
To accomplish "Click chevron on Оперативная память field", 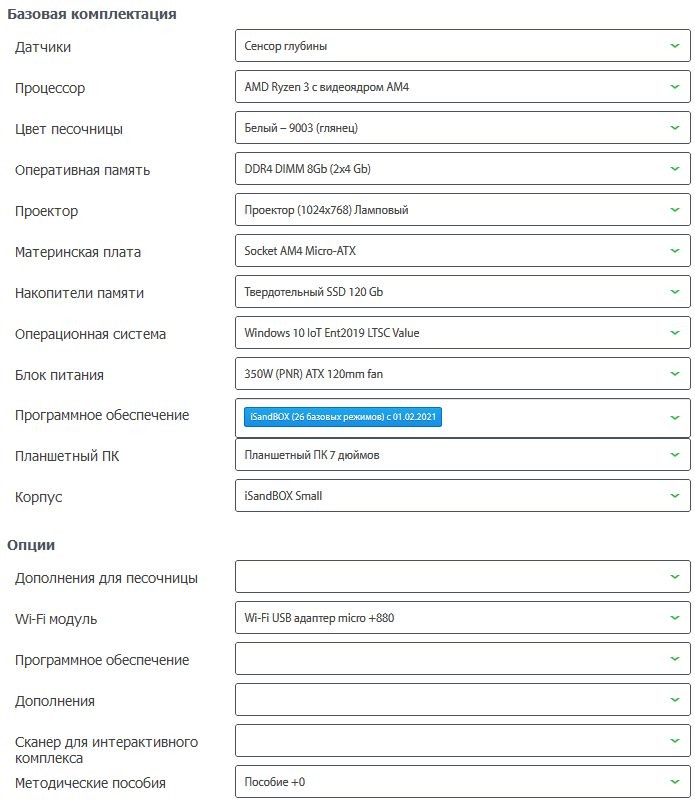I will coord(675,168).
